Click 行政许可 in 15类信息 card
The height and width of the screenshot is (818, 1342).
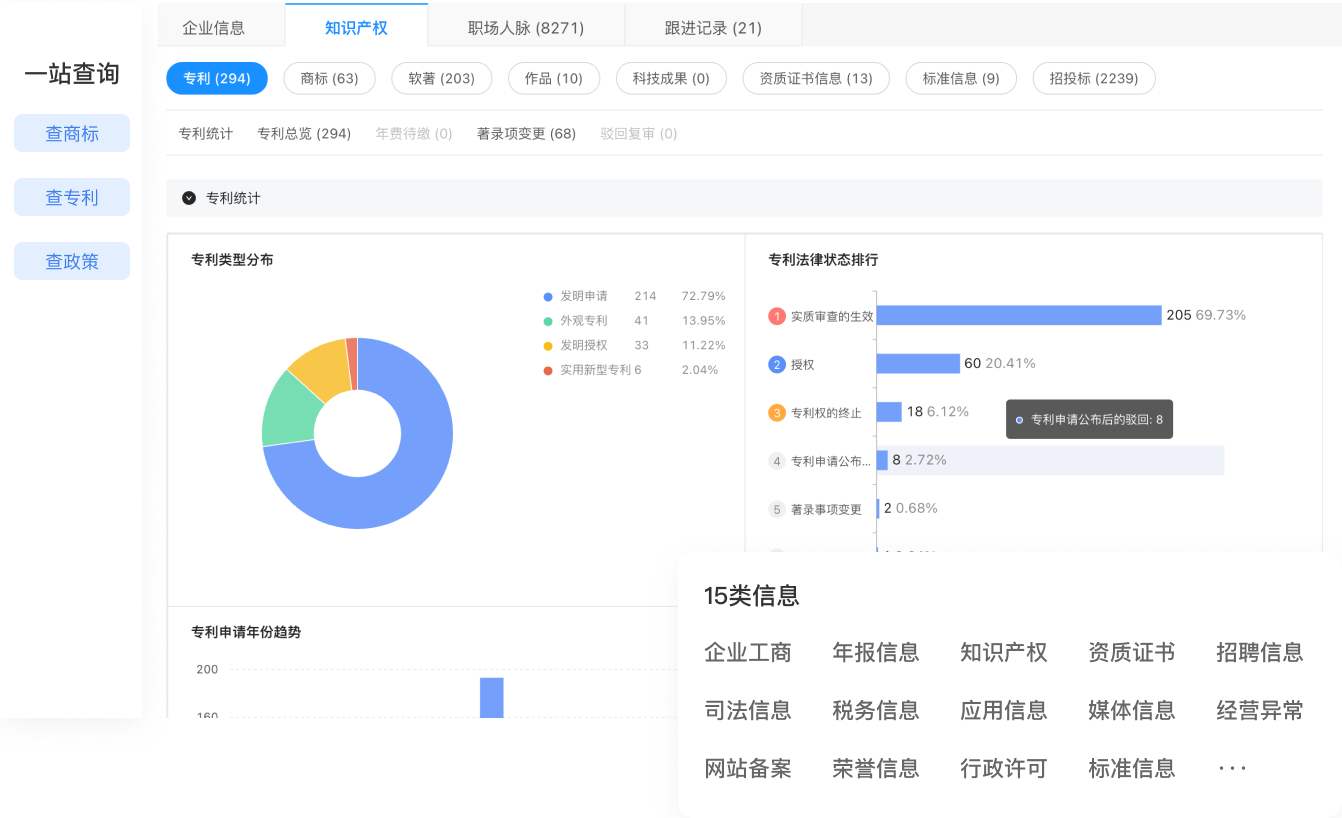pyautogui.click(x=1004, y=769)
